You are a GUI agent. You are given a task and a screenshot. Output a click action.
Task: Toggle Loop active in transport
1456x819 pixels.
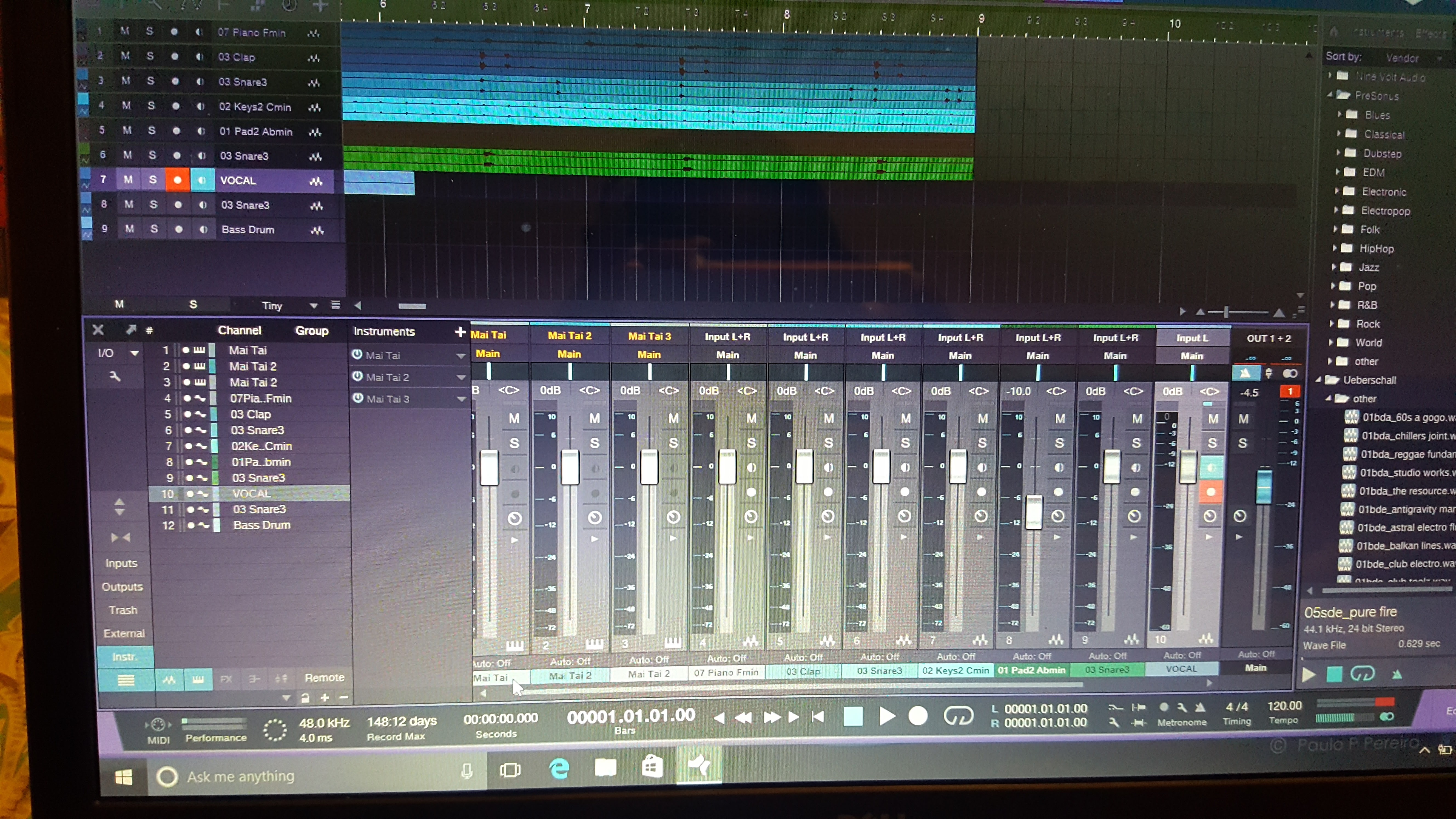[958, 716]
